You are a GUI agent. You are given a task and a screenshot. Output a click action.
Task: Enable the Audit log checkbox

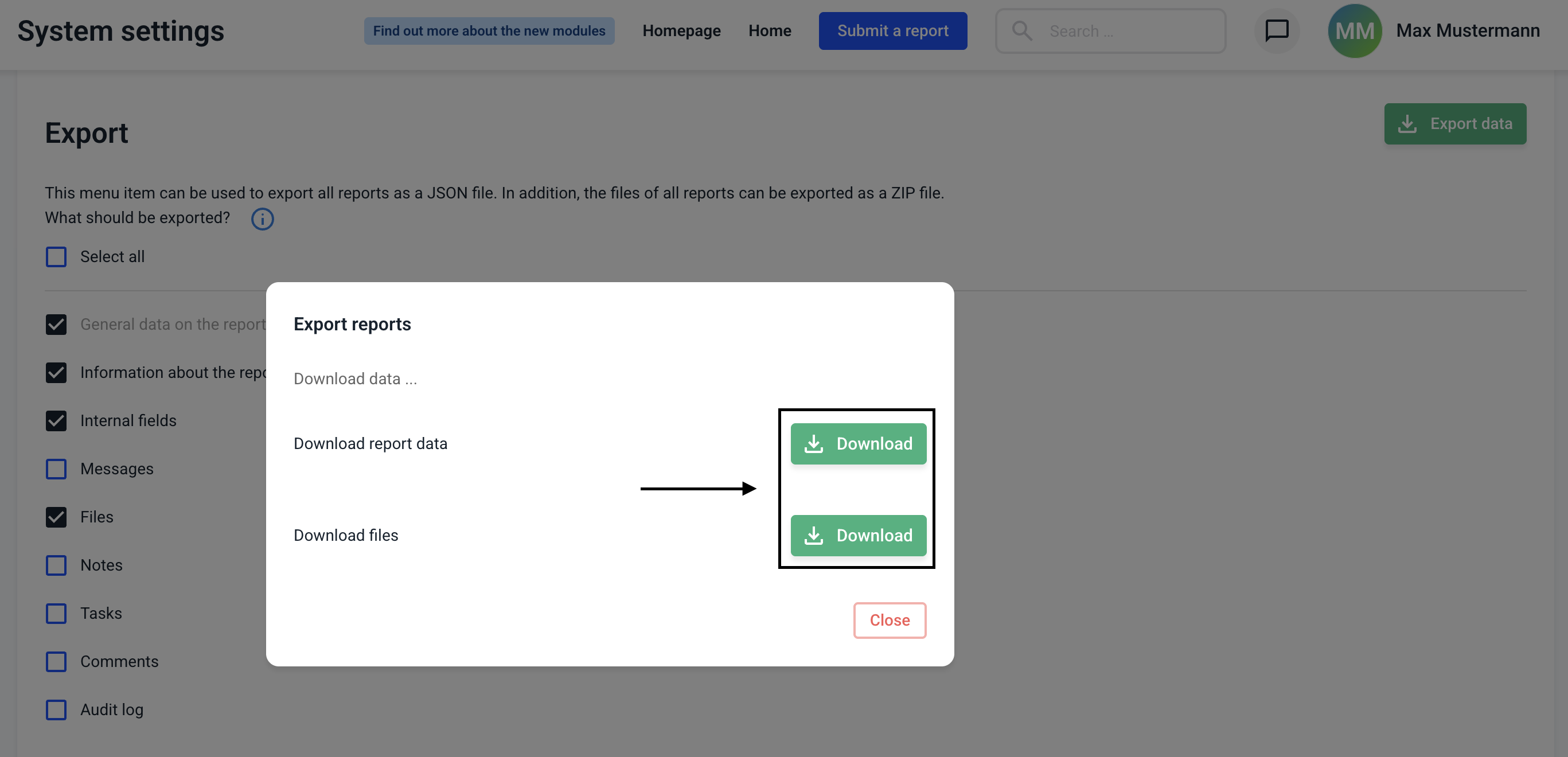(56, 709)
